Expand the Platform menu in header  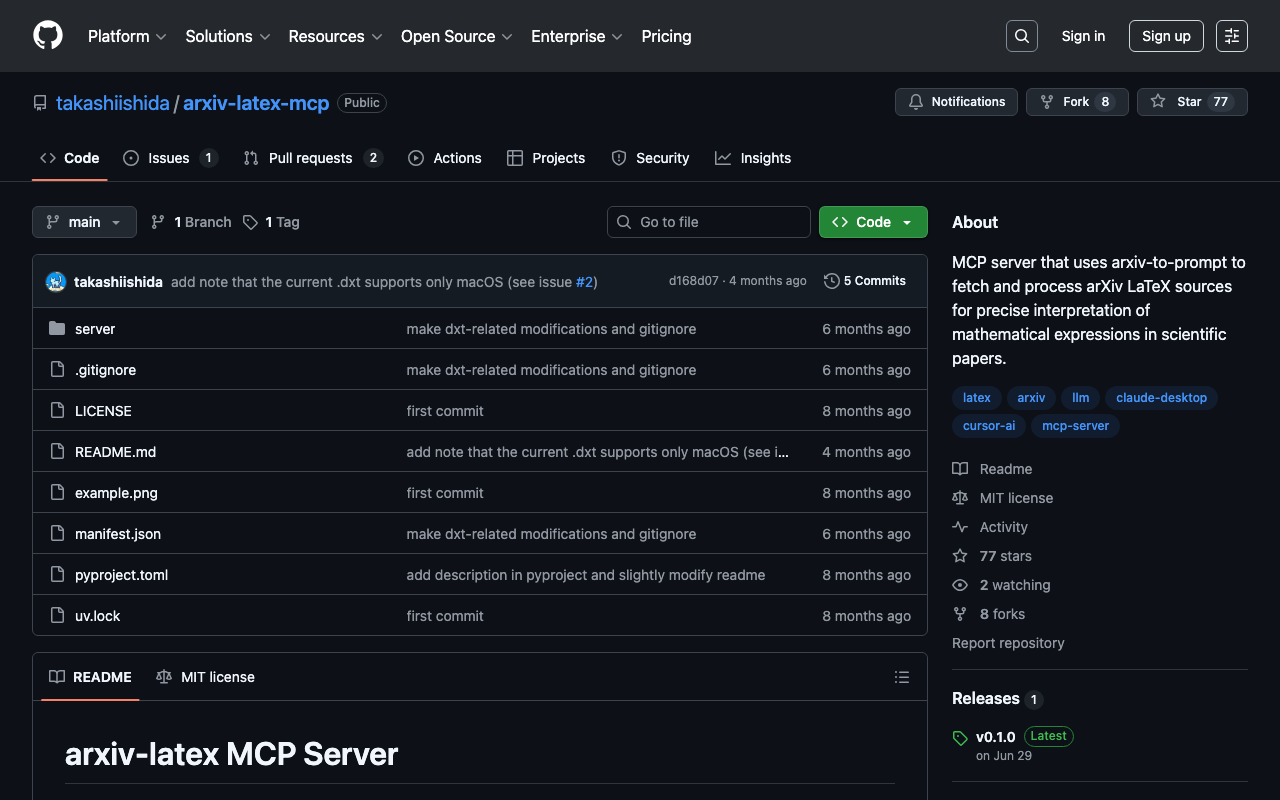[x=127, y=36]
